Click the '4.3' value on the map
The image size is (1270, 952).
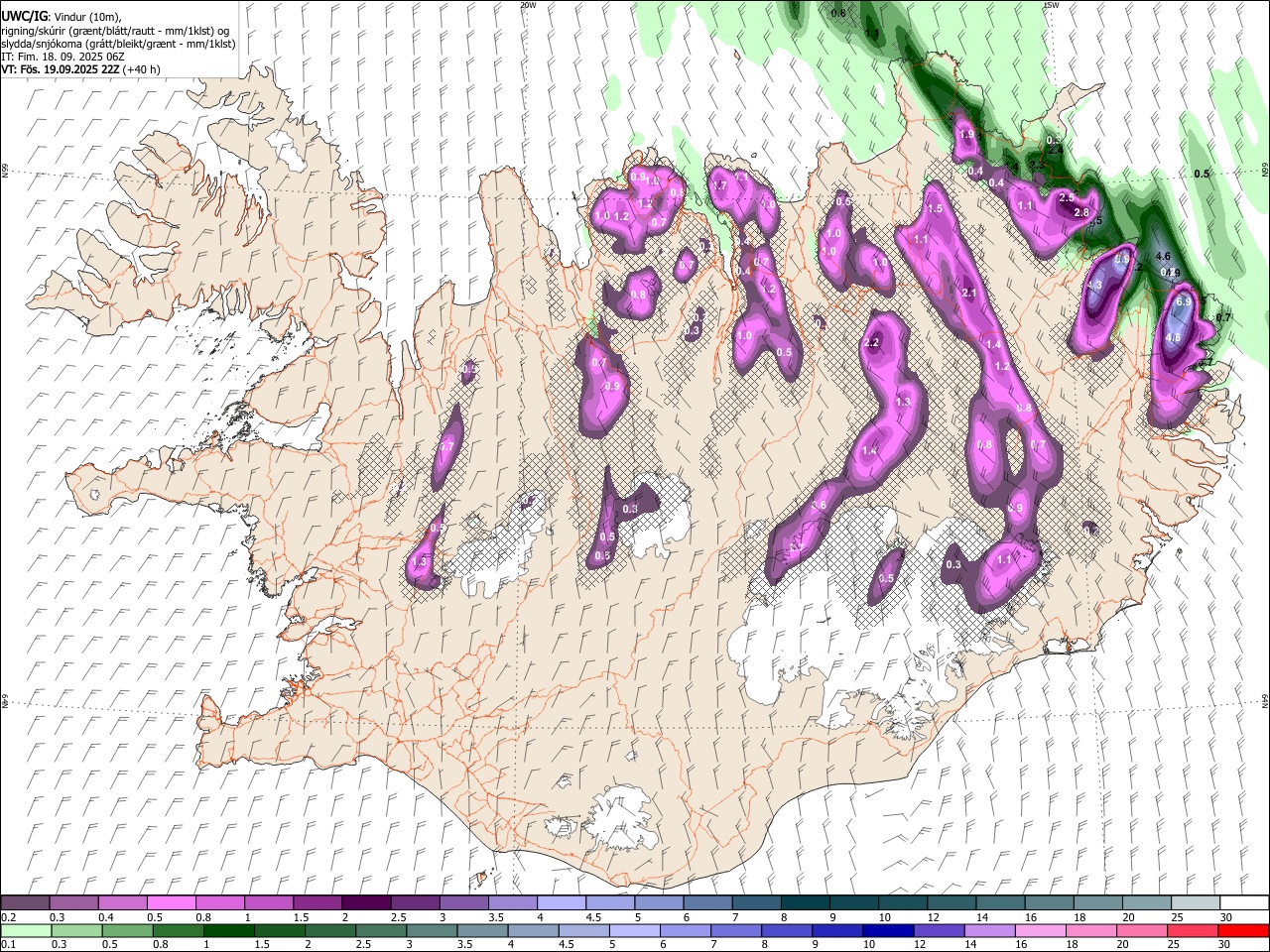[x=1095, y=286]
